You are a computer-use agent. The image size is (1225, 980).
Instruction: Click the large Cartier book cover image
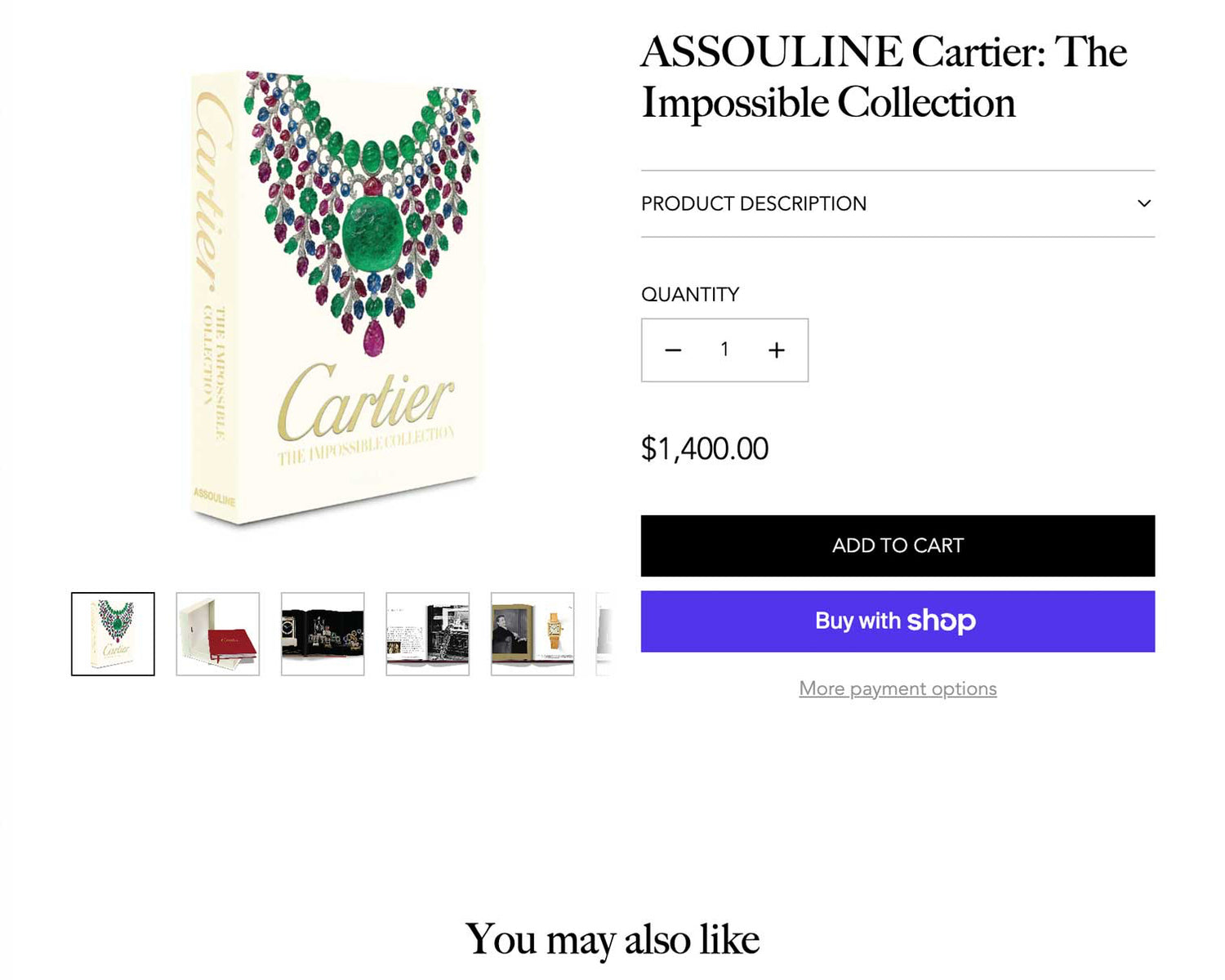335,298
